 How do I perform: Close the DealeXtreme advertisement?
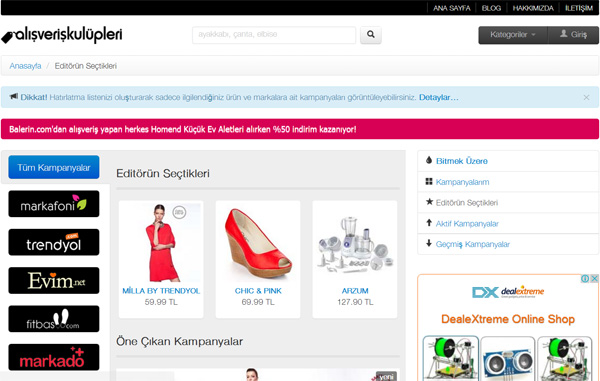(x=594, y=278)
